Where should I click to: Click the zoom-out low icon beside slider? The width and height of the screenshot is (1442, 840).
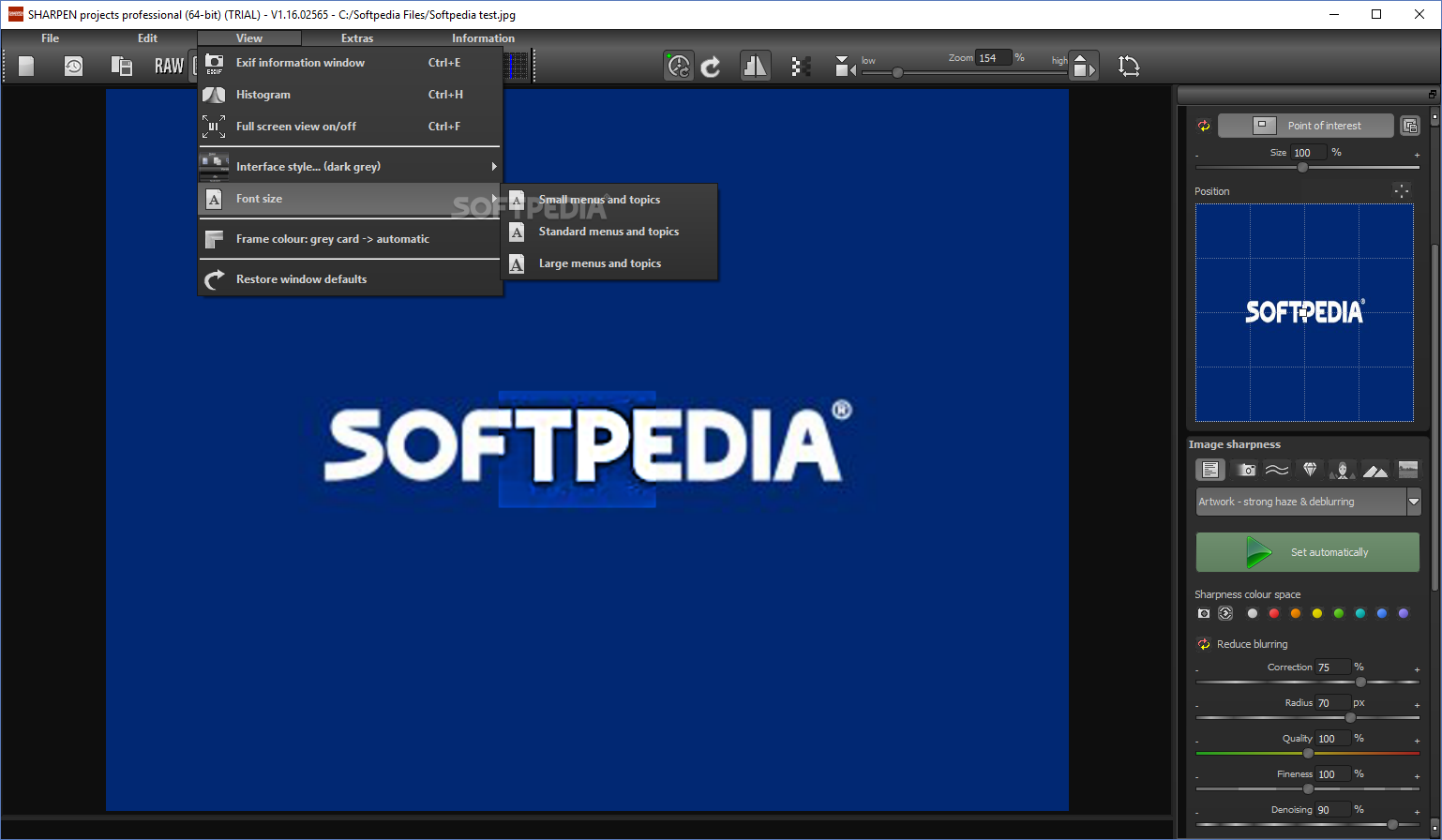[845, 66]
